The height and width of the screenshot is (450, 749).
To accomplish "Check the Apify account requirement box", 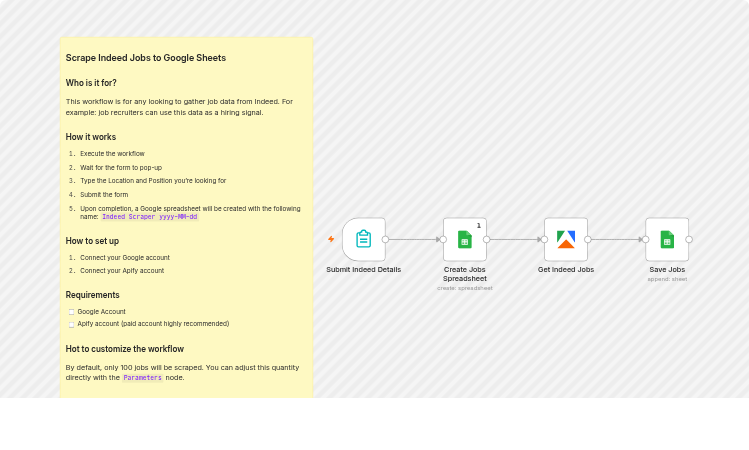I will [x=71, y=325].
